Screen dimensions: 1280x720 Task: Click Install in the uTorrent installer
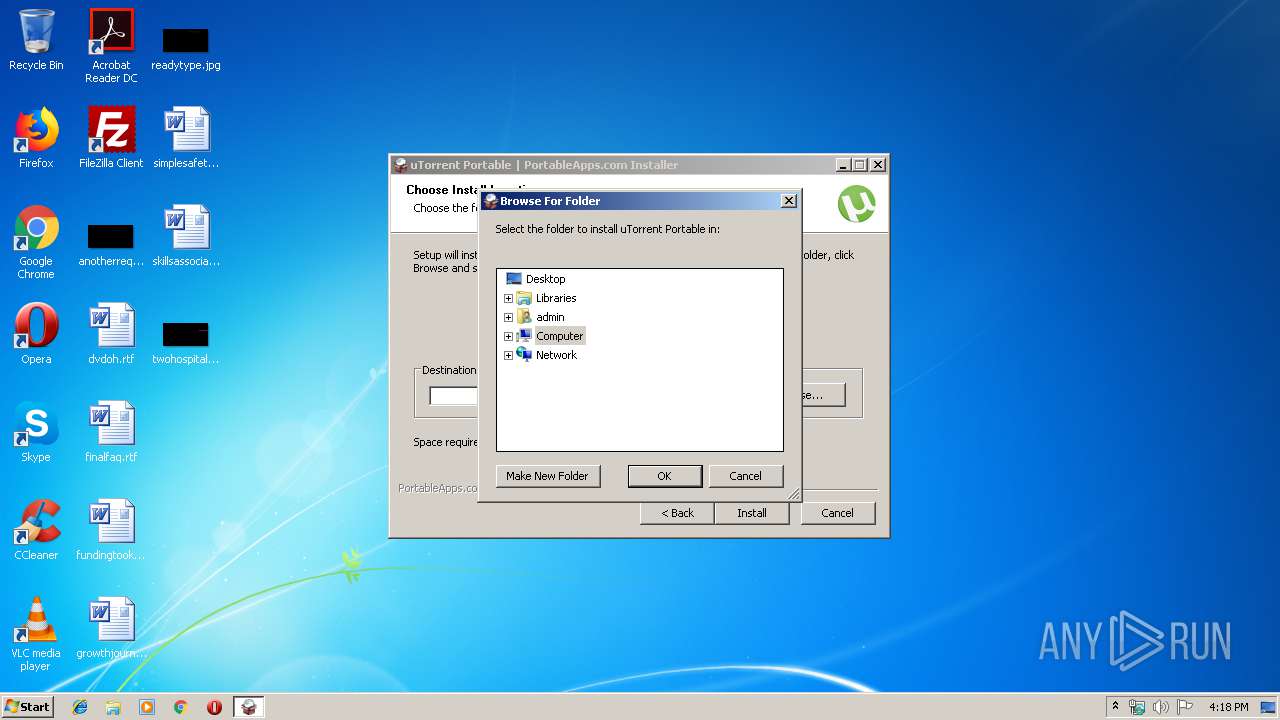click(x=752, y=513)
